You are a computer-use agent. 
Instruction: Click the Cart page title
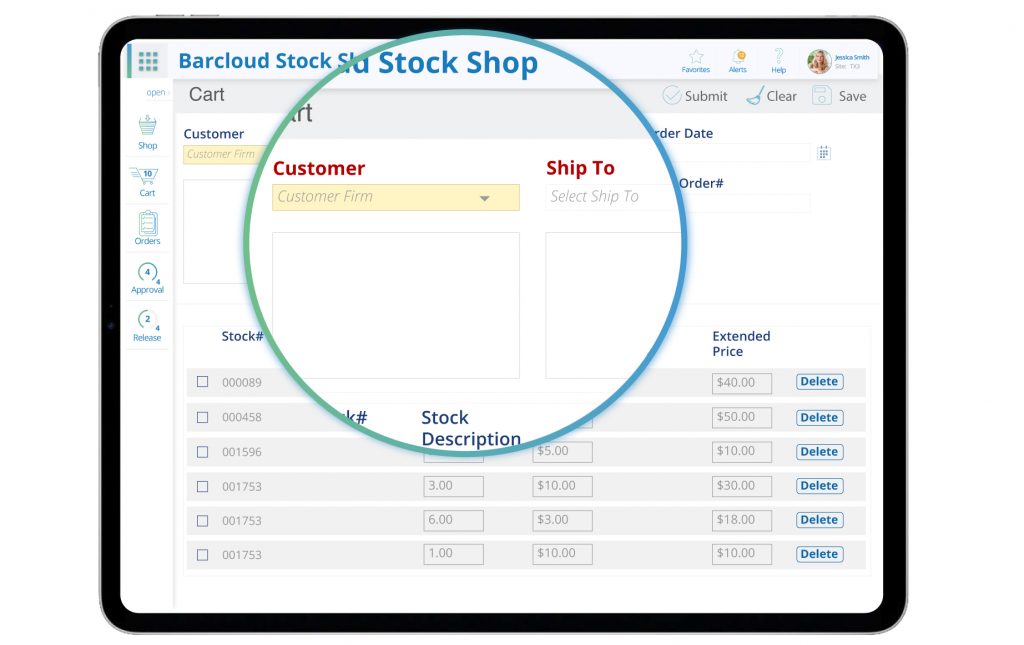(206, 95)
